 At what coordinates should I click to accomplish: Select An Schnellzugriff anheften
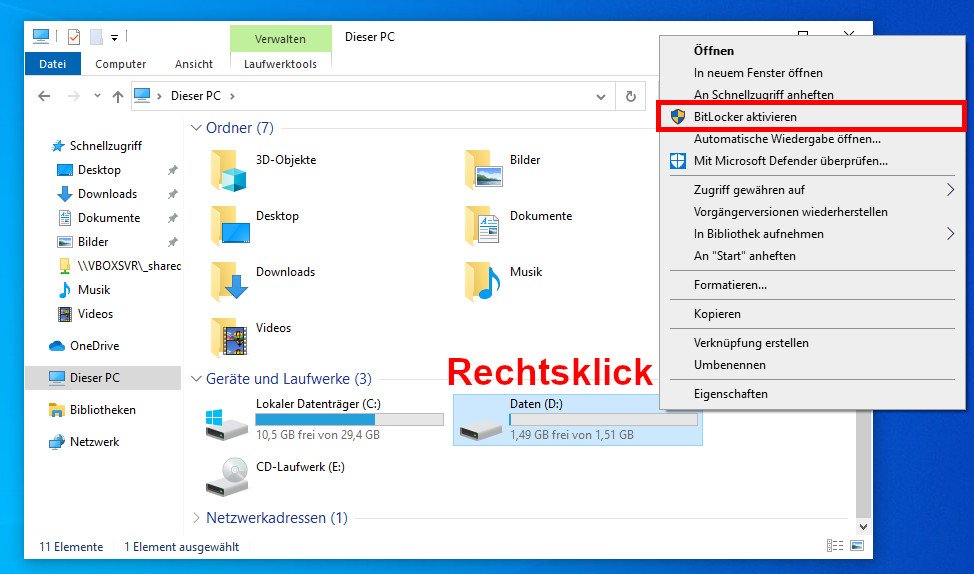[x=812, y=94]
